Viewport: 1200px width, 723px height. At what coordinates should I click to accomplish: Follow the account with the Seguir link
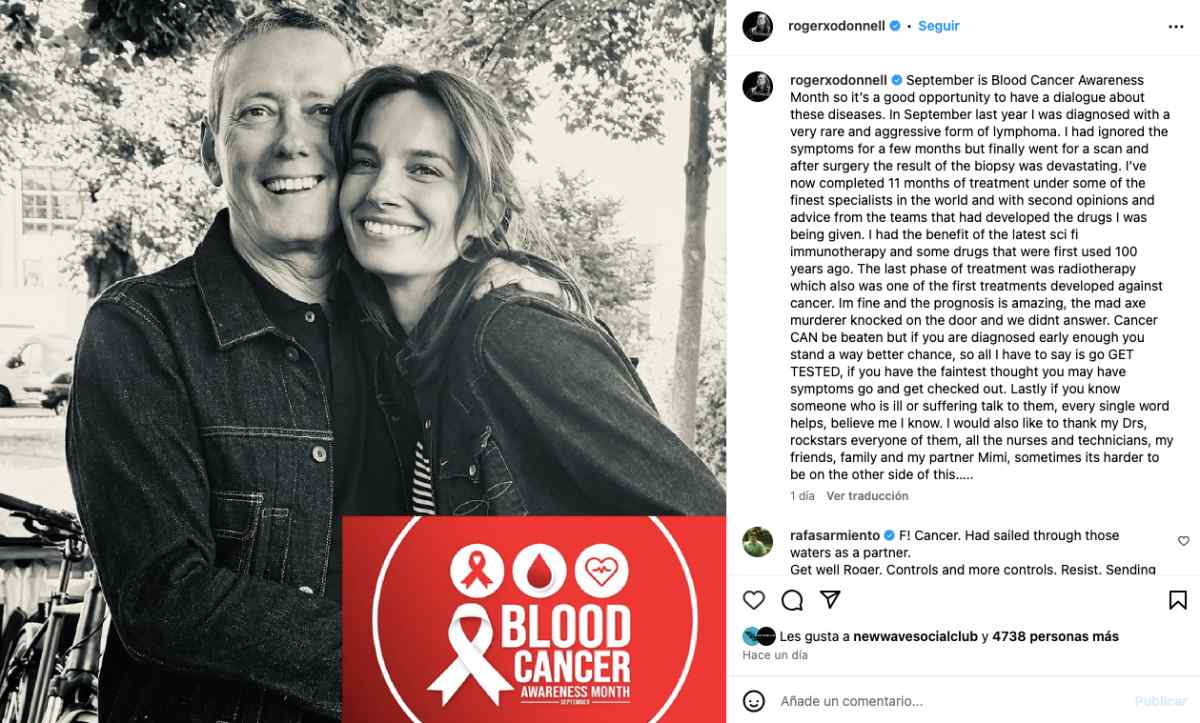tap(939, 26)
